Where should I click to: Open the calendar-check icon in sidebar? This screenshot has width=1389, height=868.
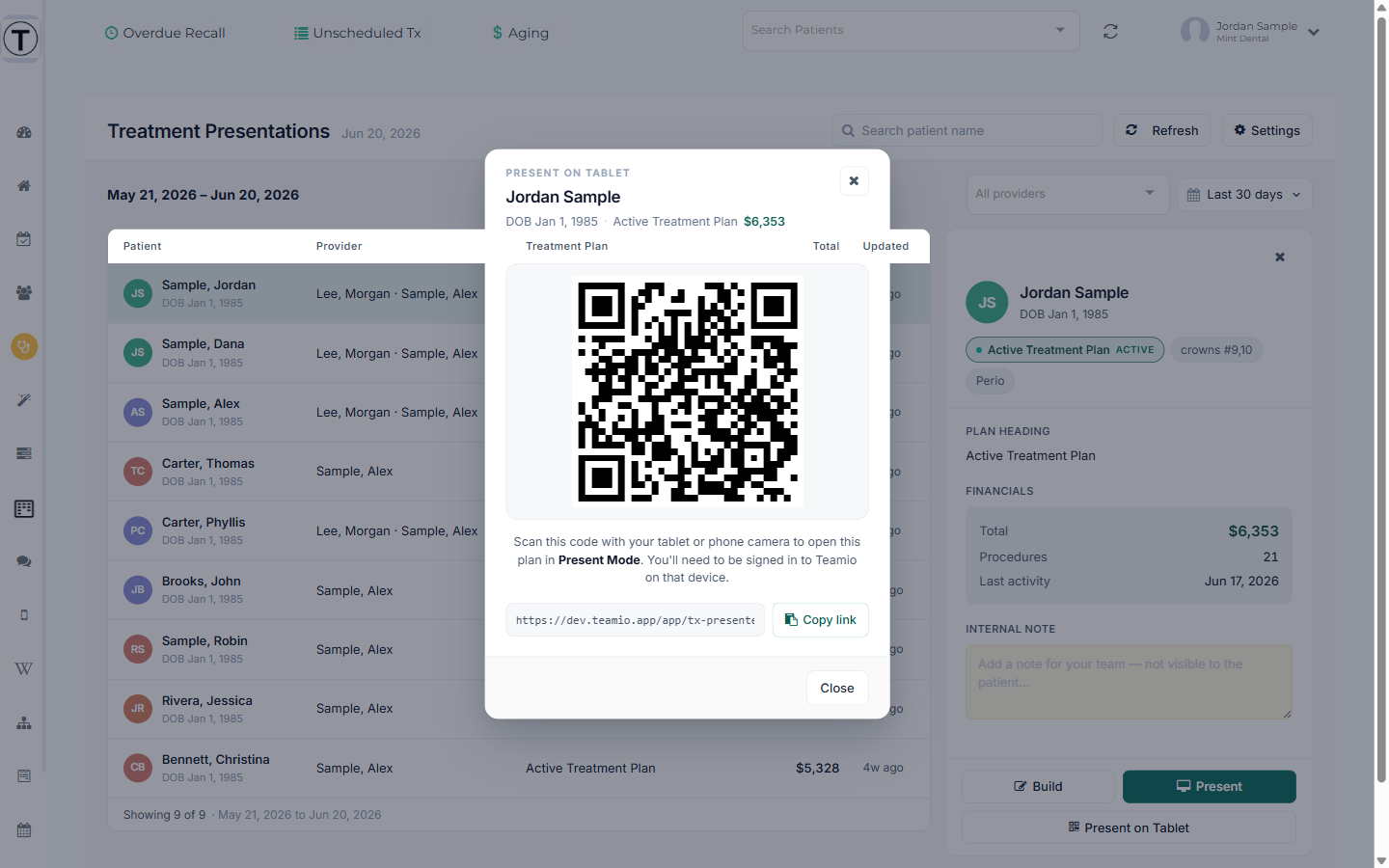[24, 238]
